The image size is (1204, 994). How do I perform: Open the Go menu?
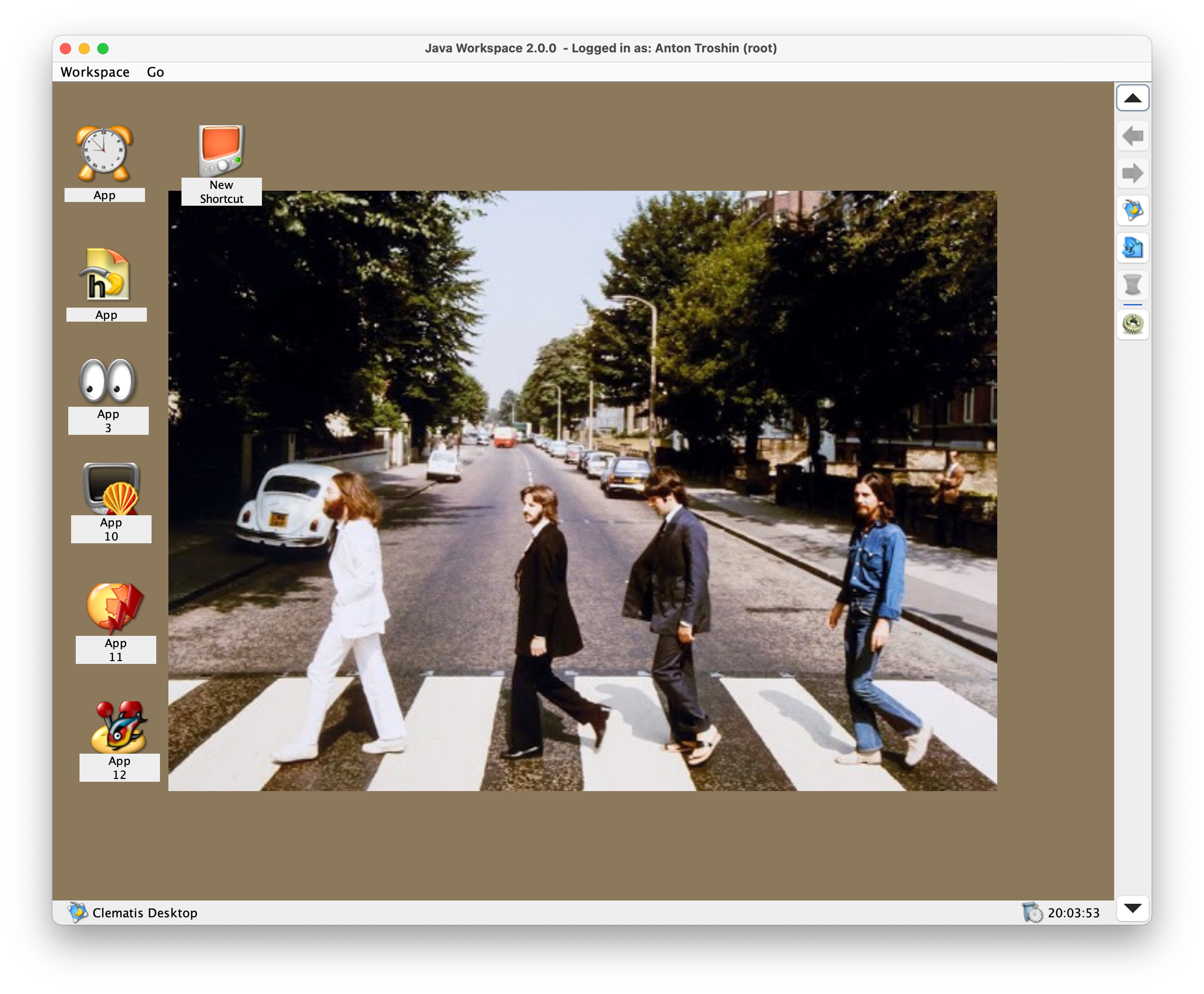coord(155,72)
